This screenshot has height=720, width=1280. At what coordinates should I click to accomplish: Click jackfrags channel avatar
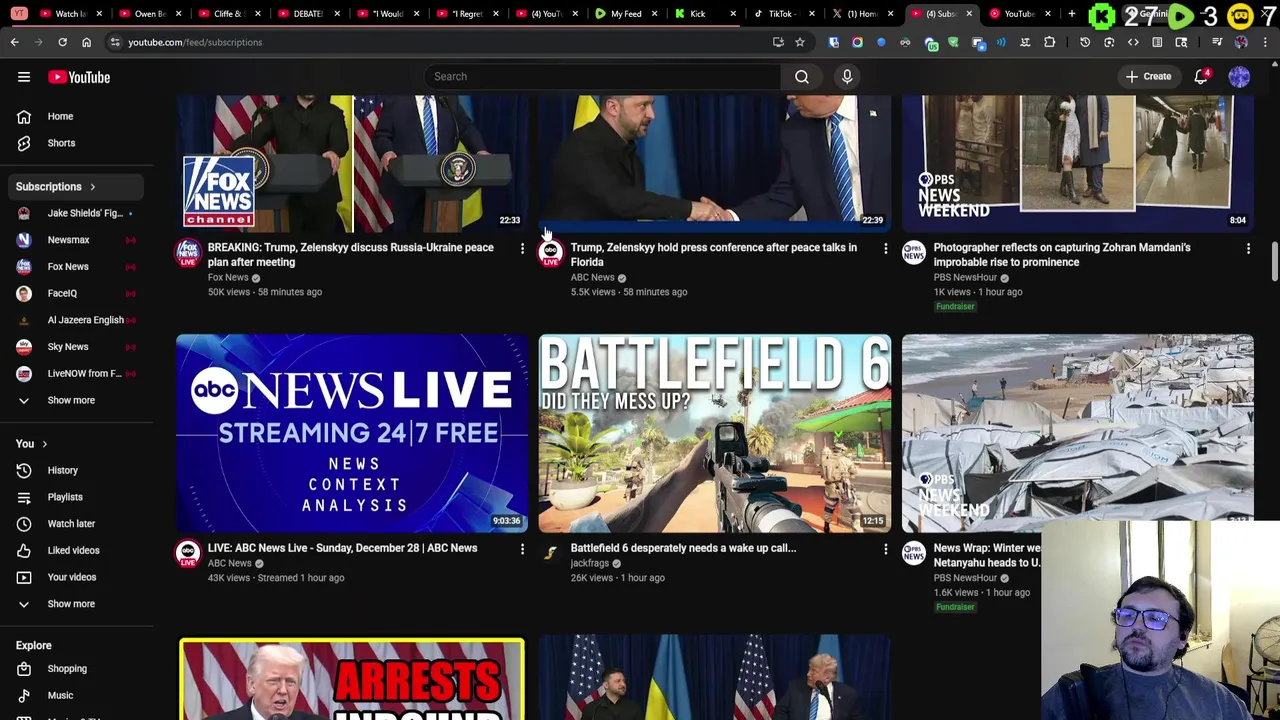coord(551,554)
